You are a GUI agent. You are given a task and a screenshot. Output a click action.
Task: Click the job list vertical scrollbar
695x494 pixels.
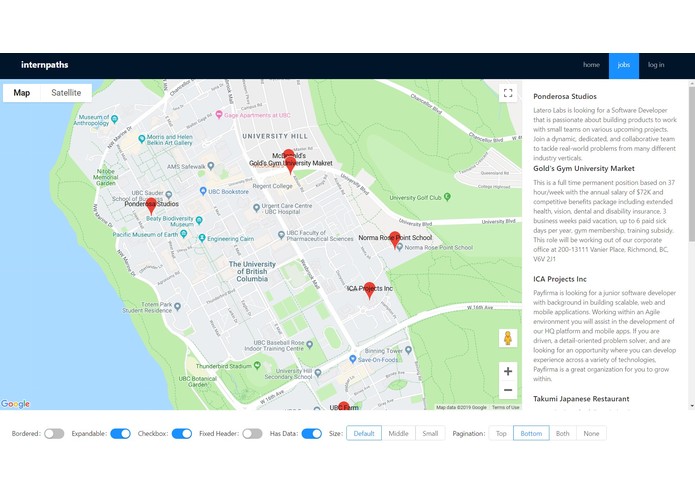[692, 164]
